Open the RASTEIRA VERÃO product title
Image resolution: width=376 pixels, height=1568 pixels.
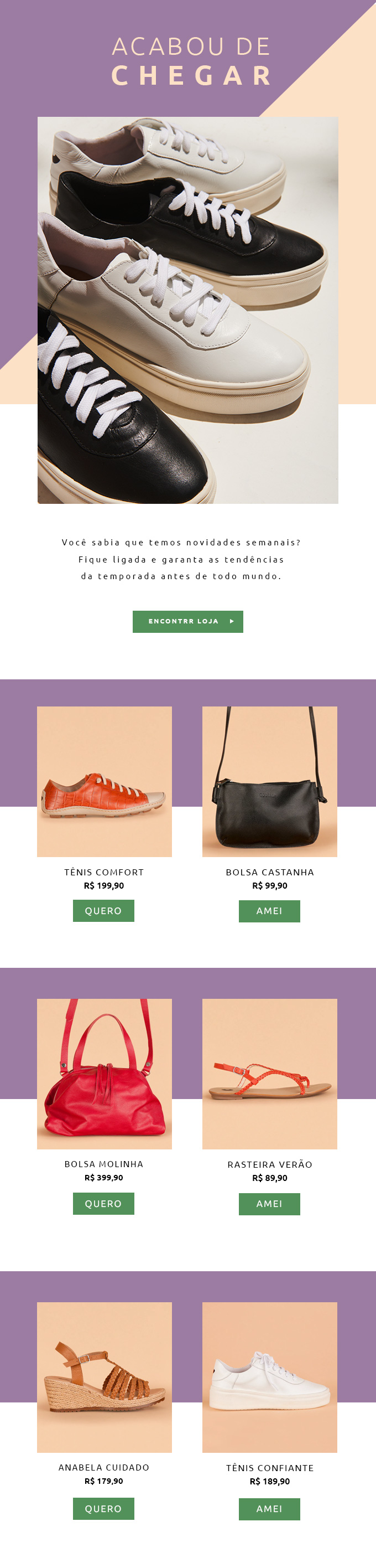click(x=270, y=1164)
